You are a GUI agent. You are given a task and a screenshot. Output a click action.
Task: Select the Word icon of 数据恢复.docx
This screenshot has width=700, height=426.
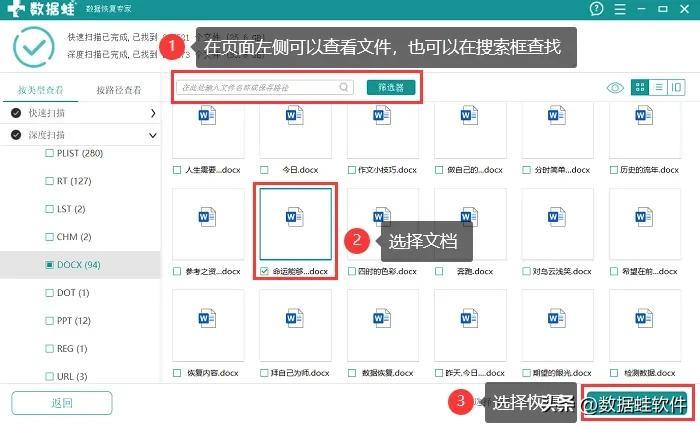(382, 318)
